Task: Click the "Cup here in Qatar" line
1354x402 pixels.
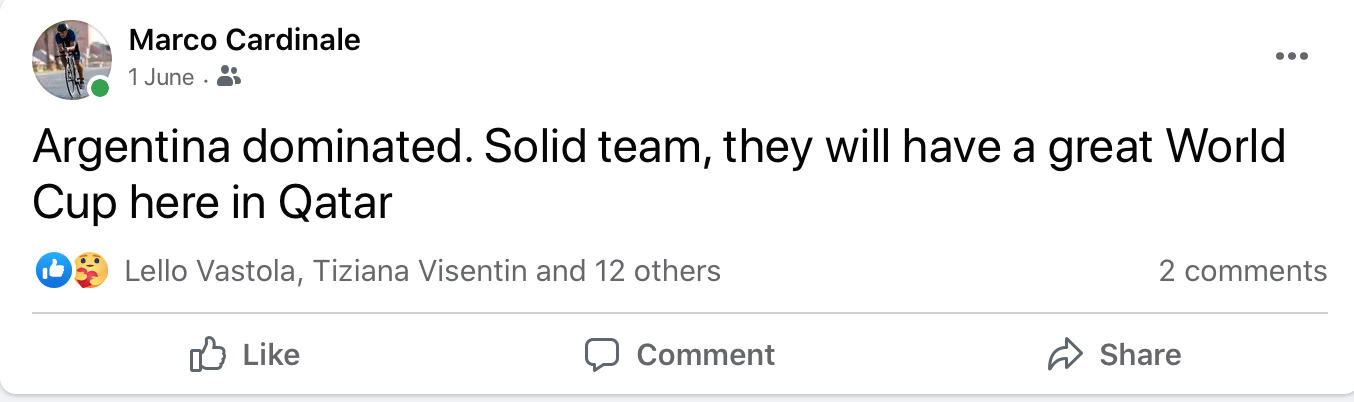Action: 212,204
